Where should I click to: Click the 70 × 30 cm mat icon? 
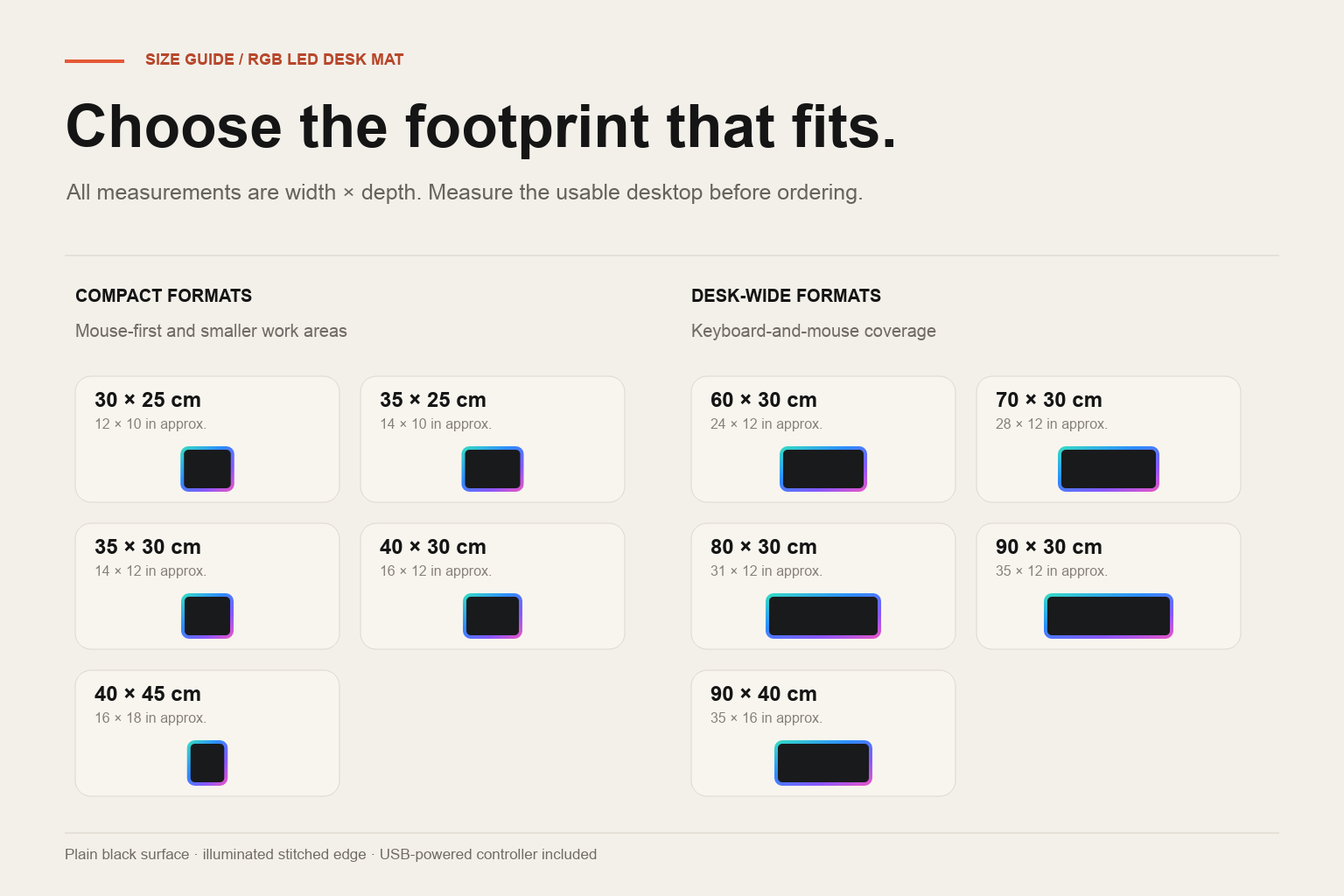pyautogui.click(x=1109, y=469)
